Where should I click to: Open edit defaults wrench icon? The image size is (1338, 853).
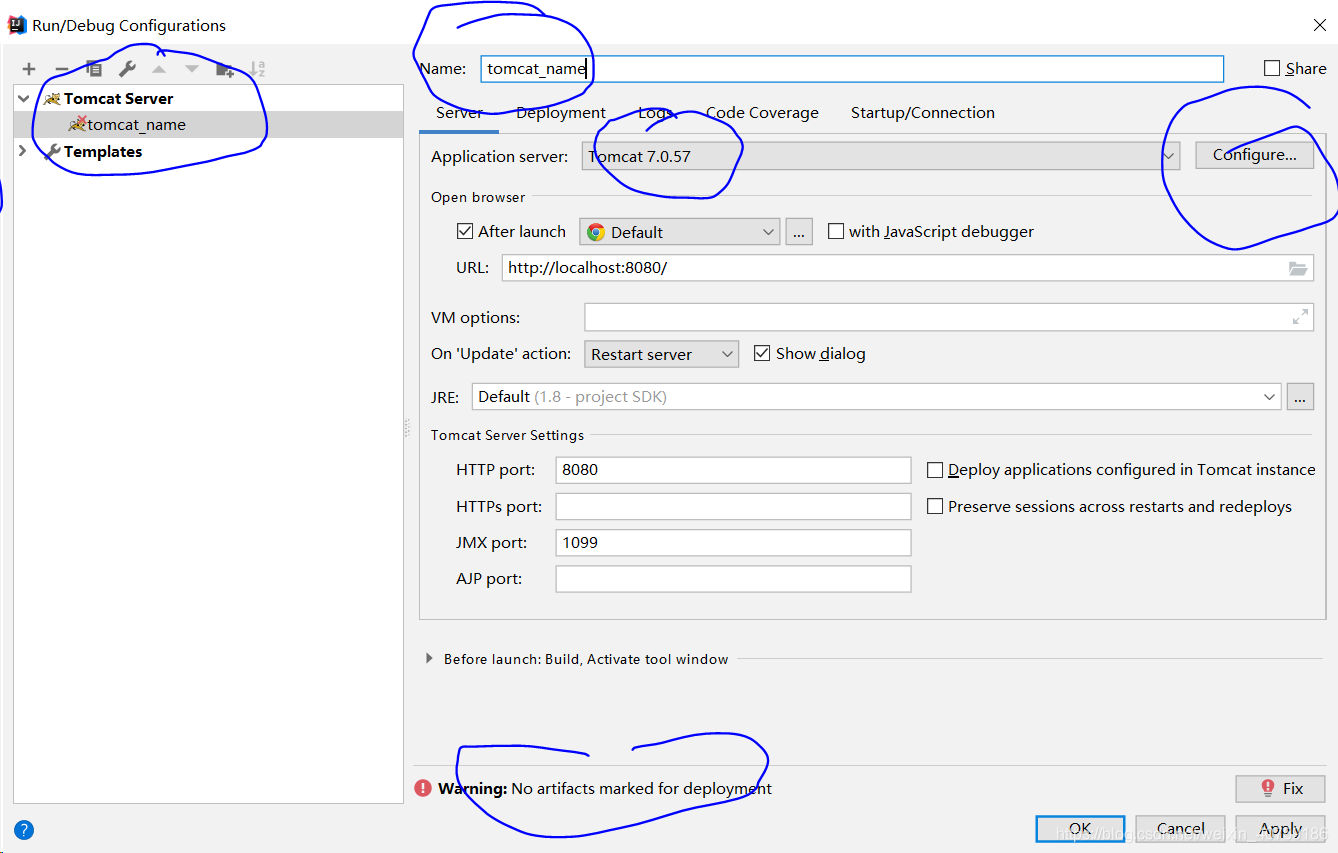[x=127, y=69]
